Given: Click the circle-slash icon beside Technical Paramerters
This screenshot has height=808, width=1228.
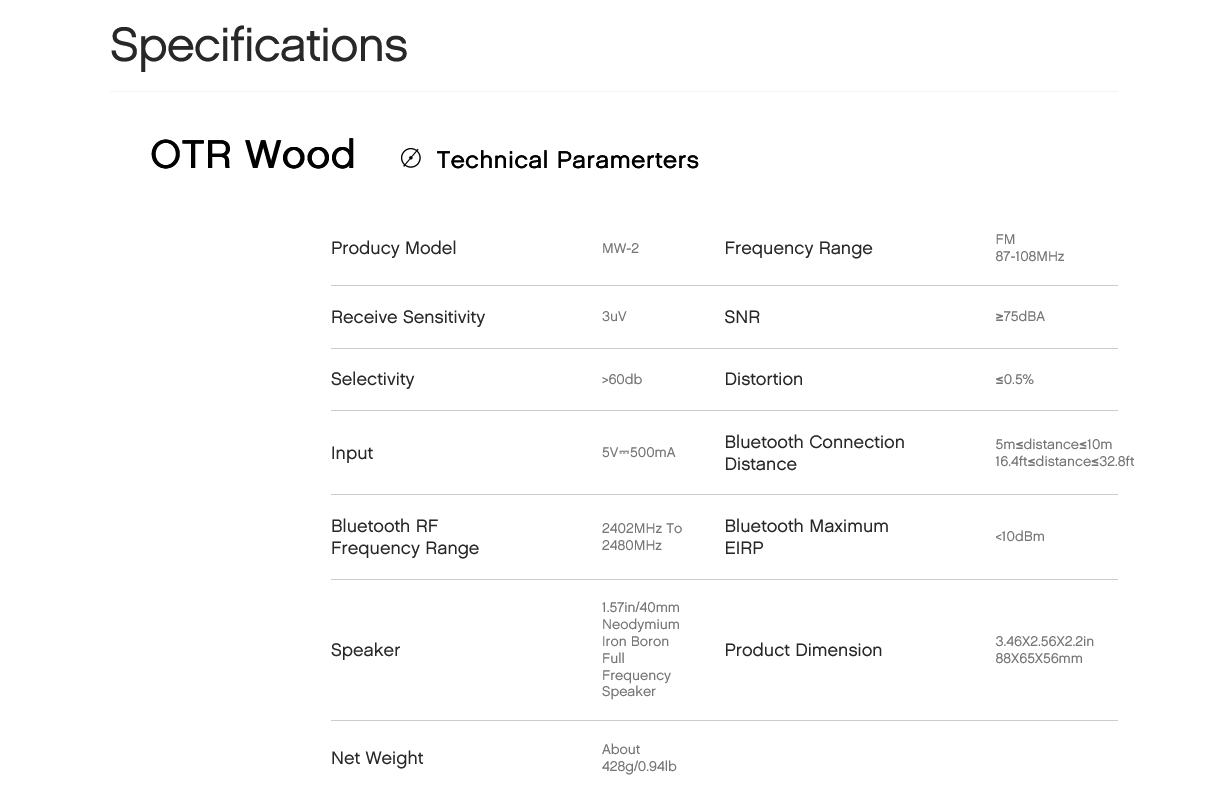Looking at the screenshot, I should pos(410,158).
